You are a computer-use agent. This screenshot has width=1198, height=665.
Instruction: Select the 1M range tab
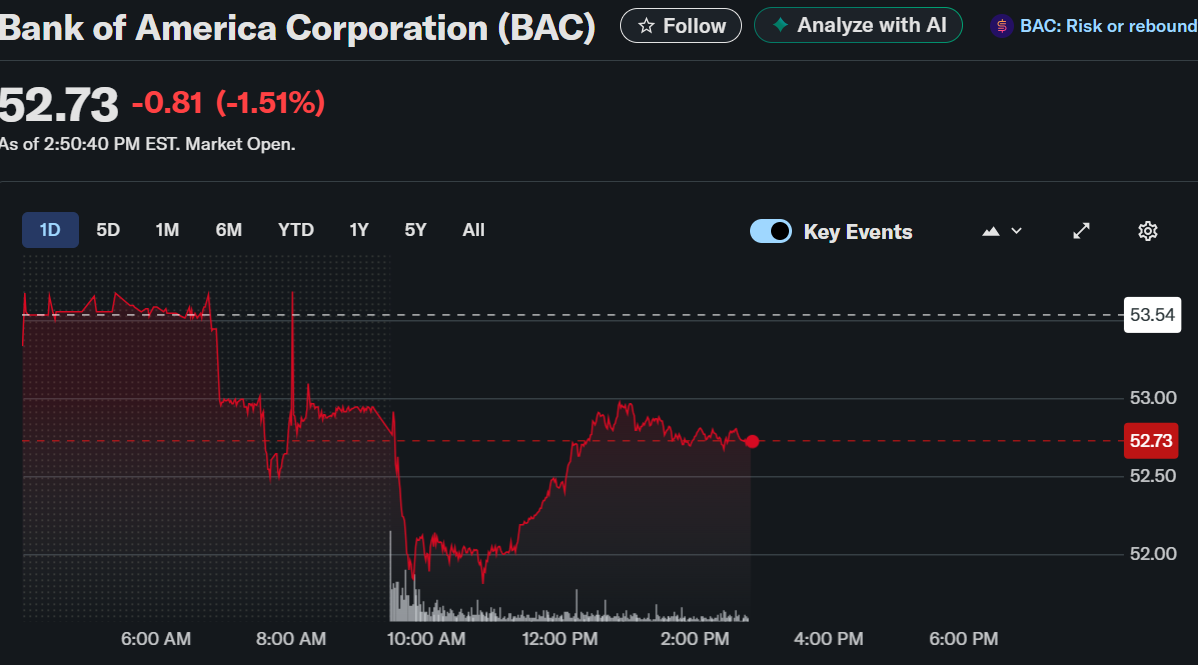coord(167,230)
